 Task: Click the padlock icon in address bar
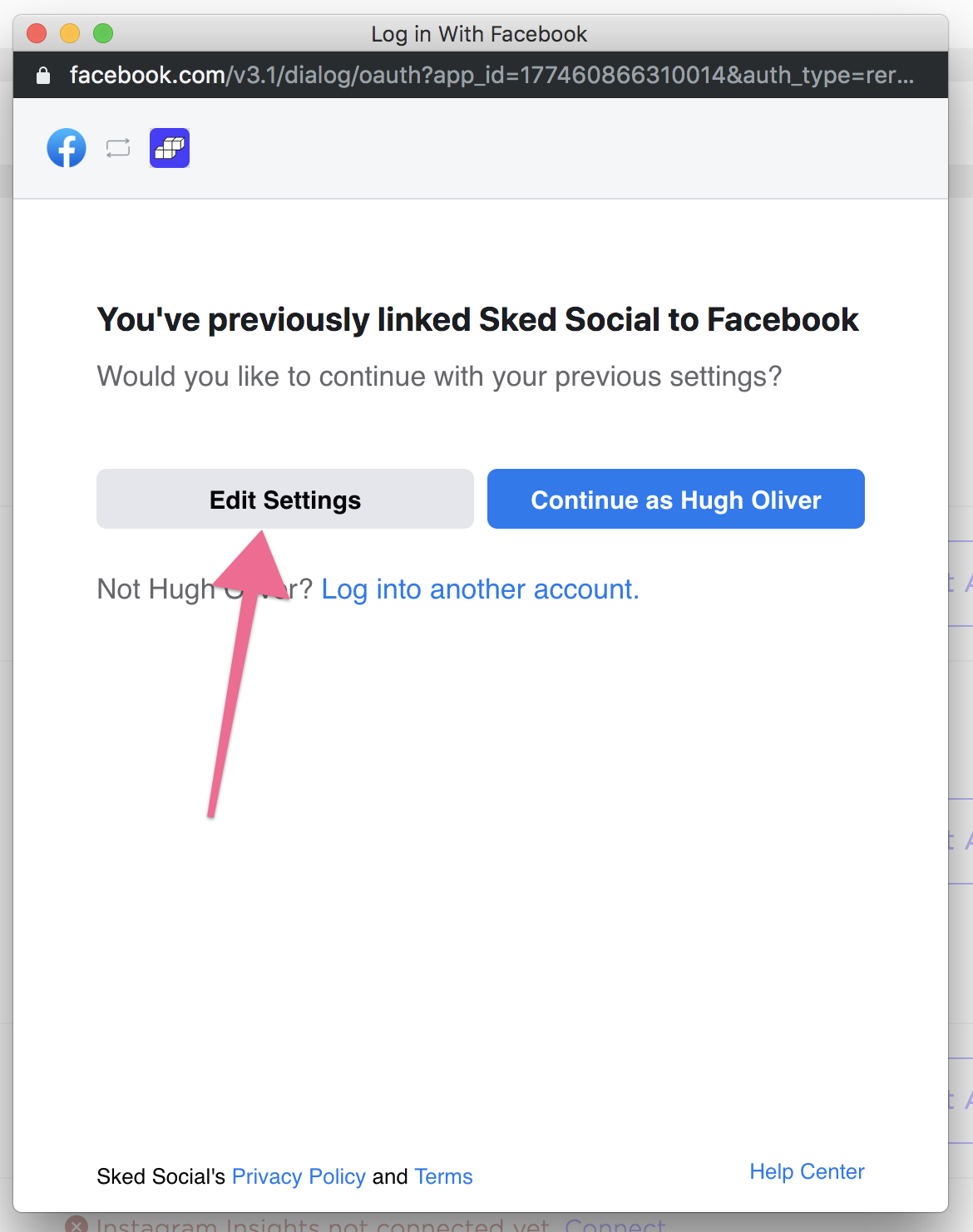point(43,76)
